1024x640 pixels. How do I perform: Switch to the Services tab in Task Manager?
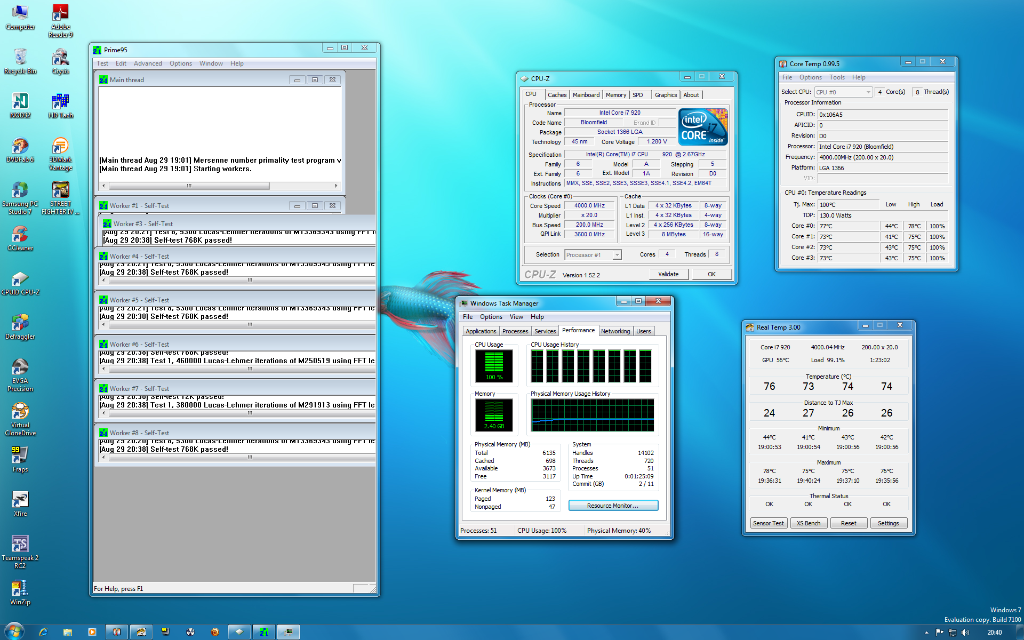click(x=545, y=331)
